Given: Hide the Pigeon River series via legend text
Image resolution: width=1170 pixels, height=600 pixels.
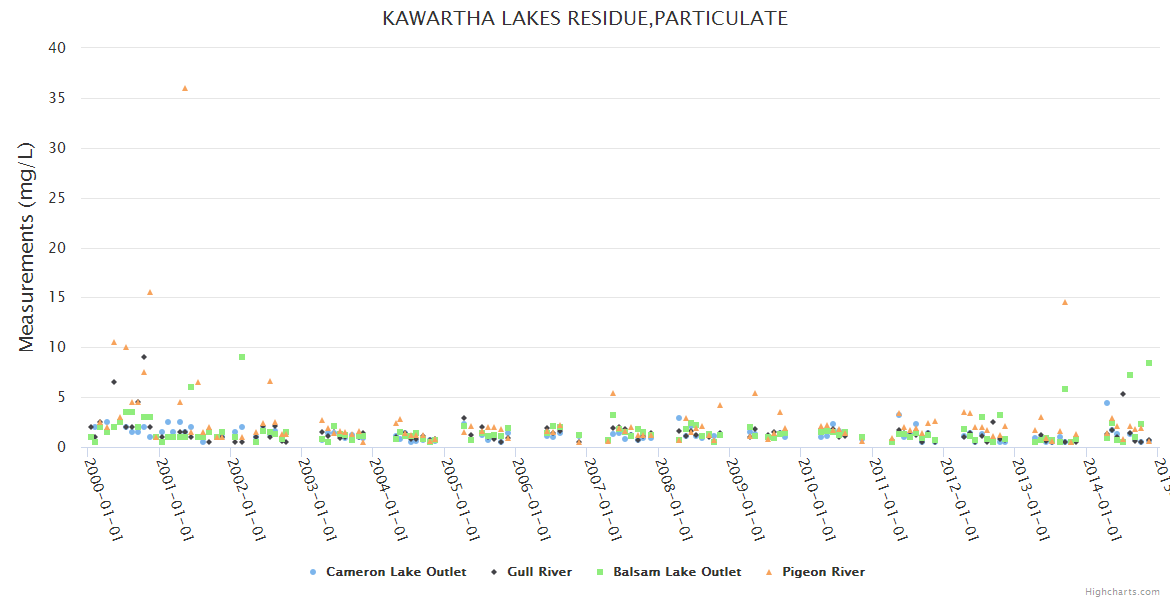Looking at the screenshot, I should 823,572.
